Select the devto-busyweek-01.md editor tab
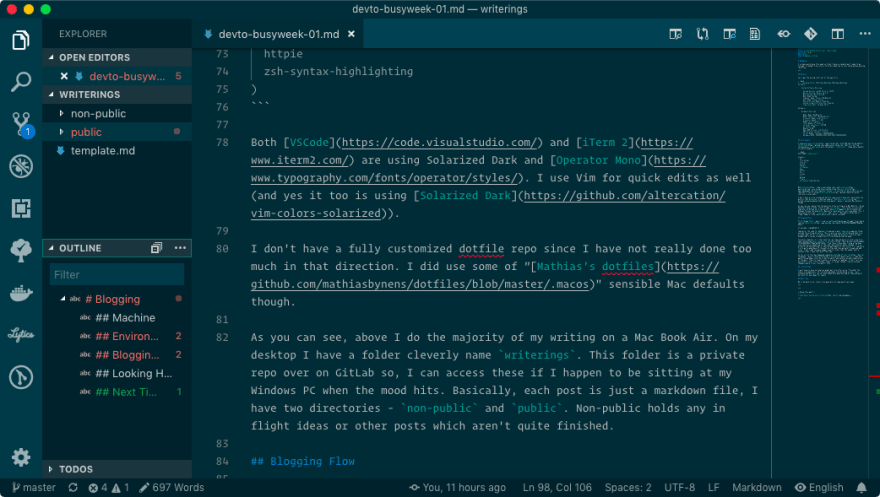This screenshot has height=497, width=880. pos(278,34)
